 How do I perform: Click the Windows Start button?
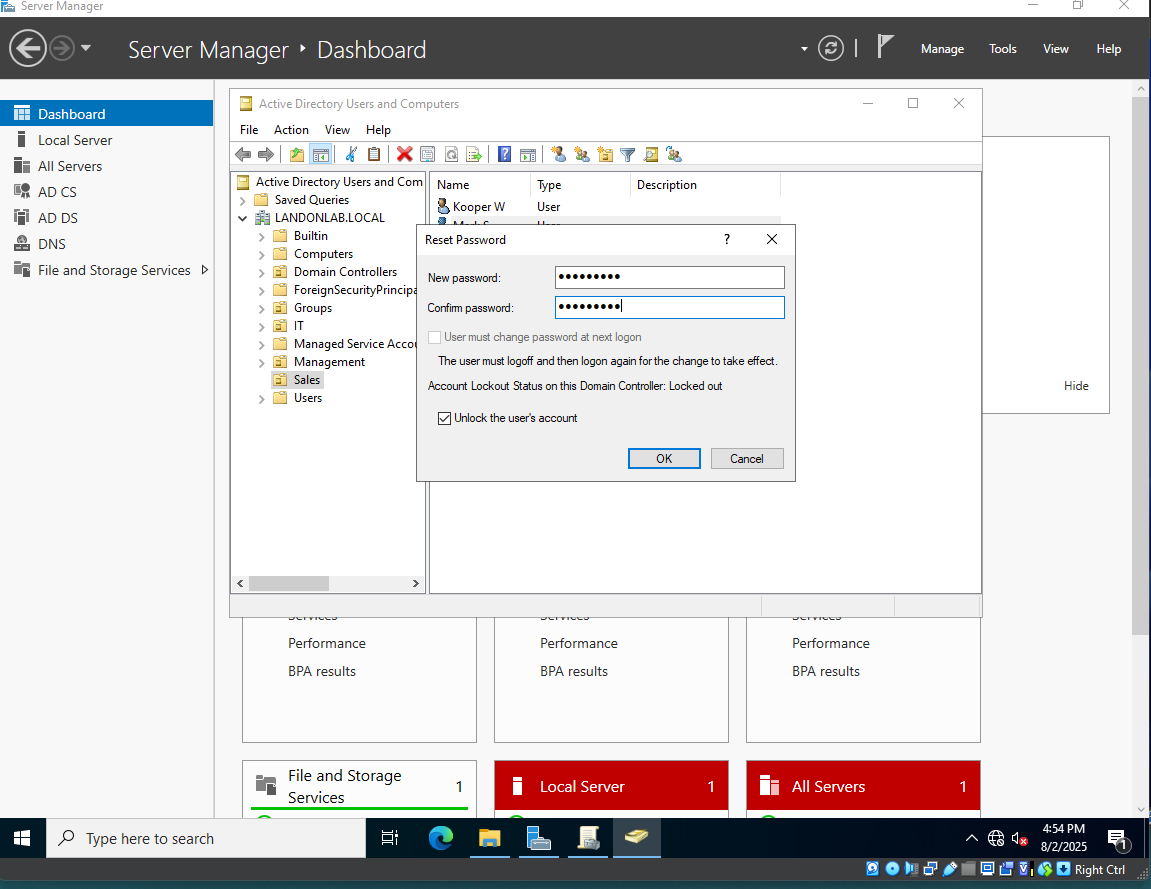(22, 838)
